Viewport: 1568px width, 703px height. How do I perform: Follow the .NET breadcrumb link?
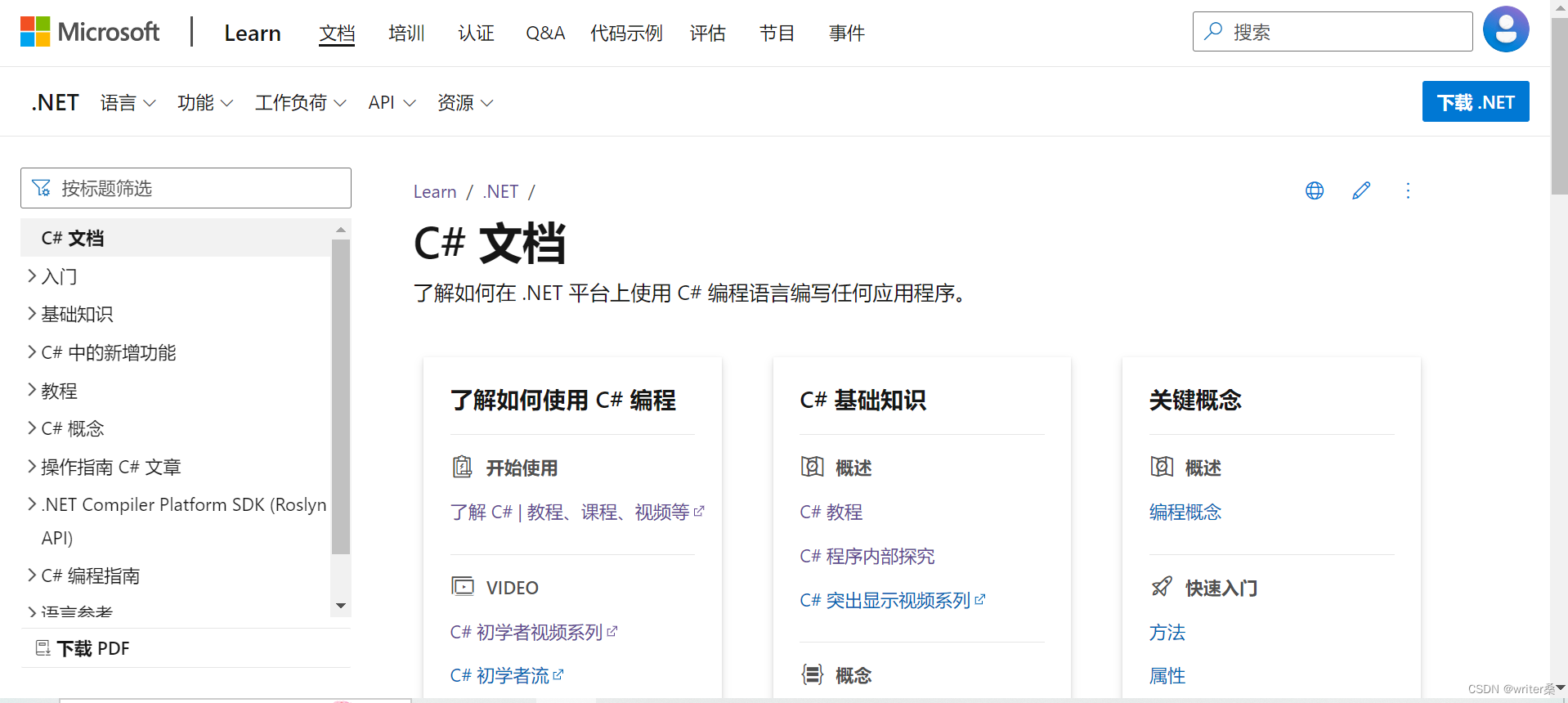tap(500, 191)
